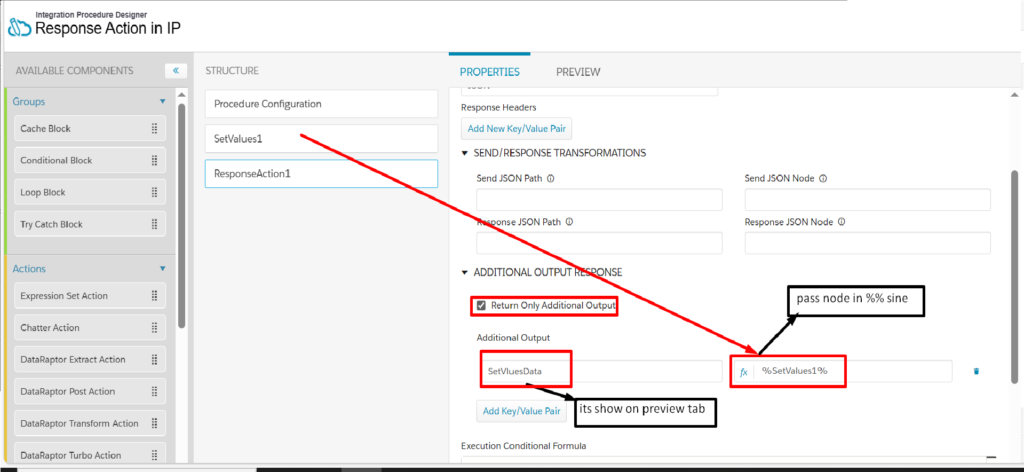The image size is (1024, 472).
Task: Select the Properties tab
Action: pos(490,72)
